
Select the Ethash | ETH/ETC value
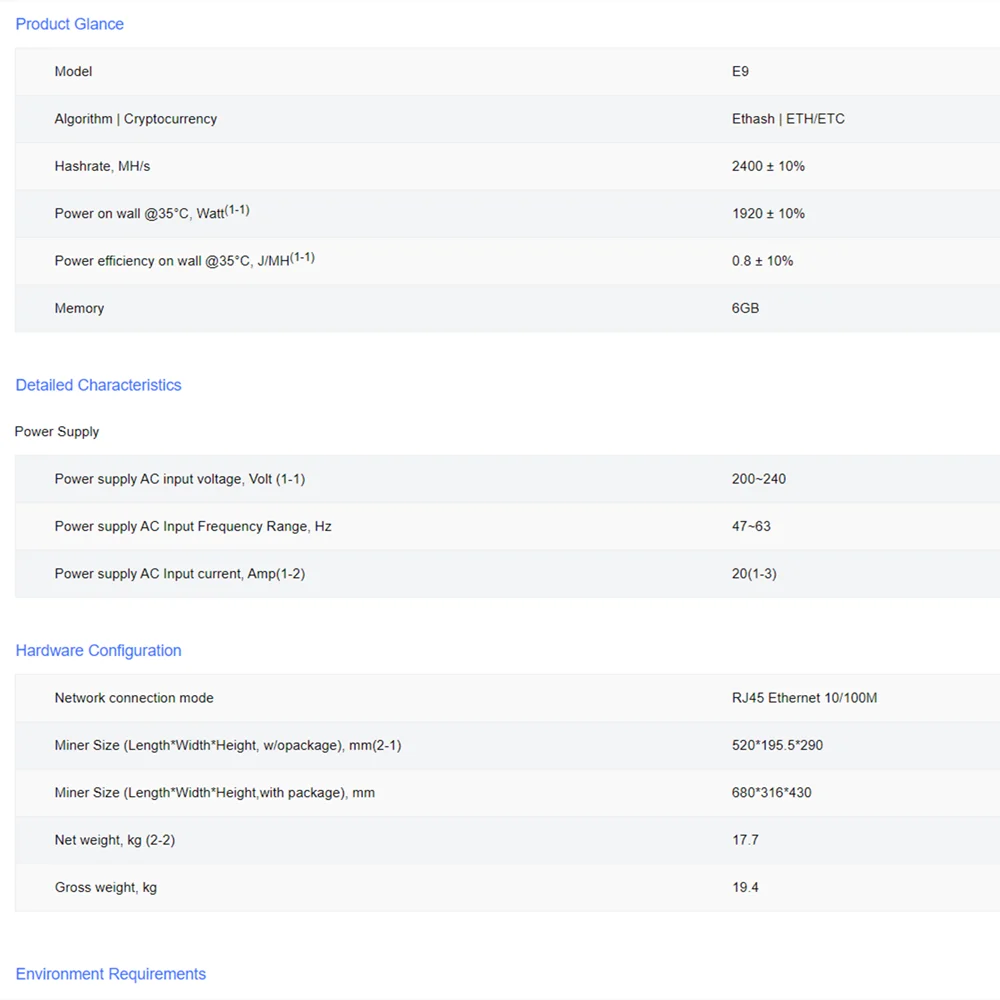point(788,119)
